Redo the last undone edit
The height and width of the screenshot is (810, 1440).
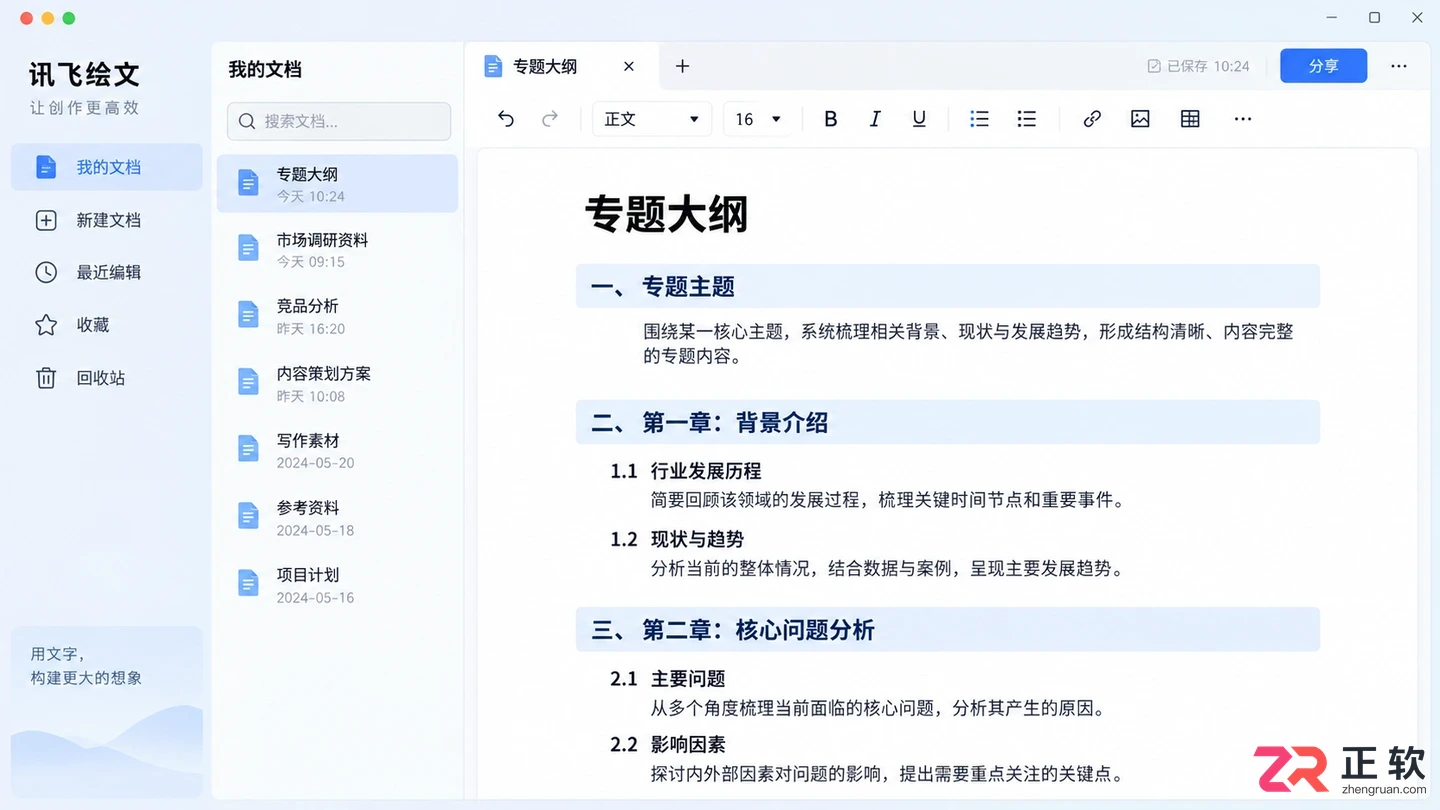(x=549, y=119)
